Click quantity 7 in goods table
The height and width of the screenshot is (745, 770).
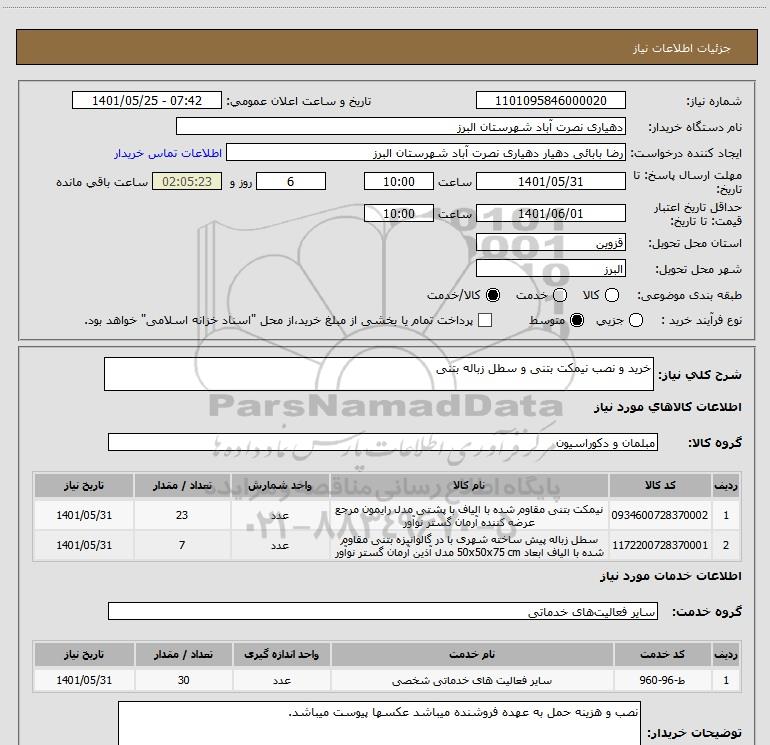tap(182, 545)
